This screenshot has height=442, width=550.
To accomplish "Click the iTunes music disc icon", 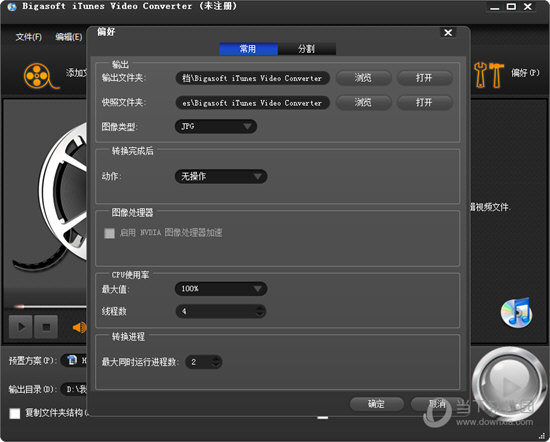I will (516, 312).
